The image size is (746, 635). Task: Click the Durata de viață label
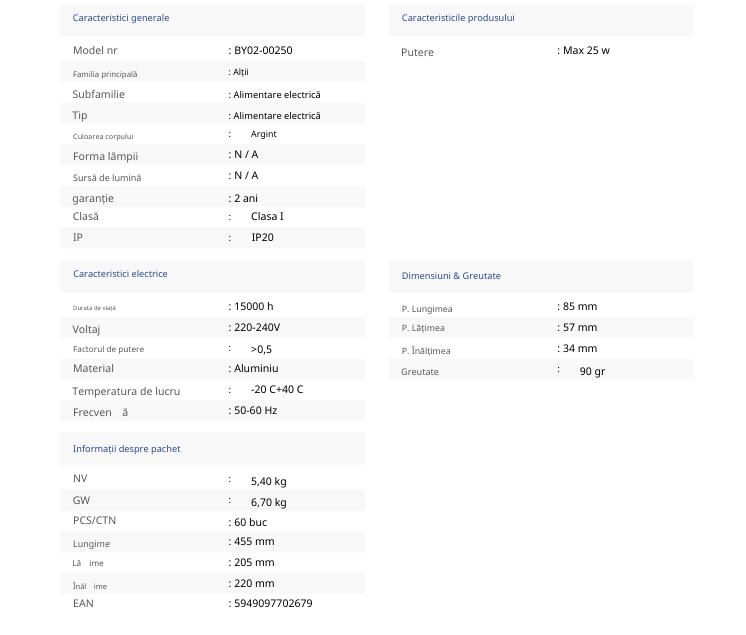tap(94, 308)
